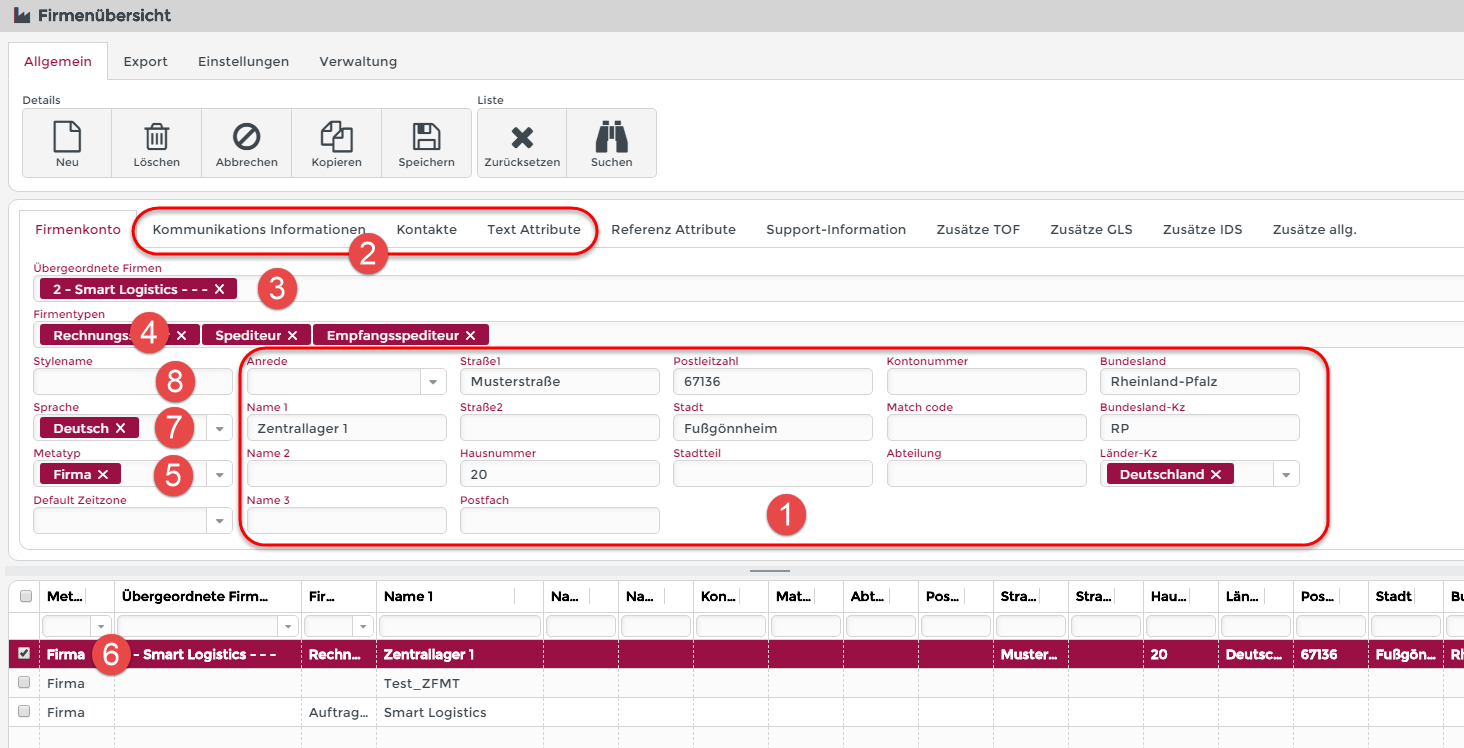This screenshot has height=748, width=1464.
Task: Click the Firmenübersicht factory icon
Action: (x=22, y=15)
